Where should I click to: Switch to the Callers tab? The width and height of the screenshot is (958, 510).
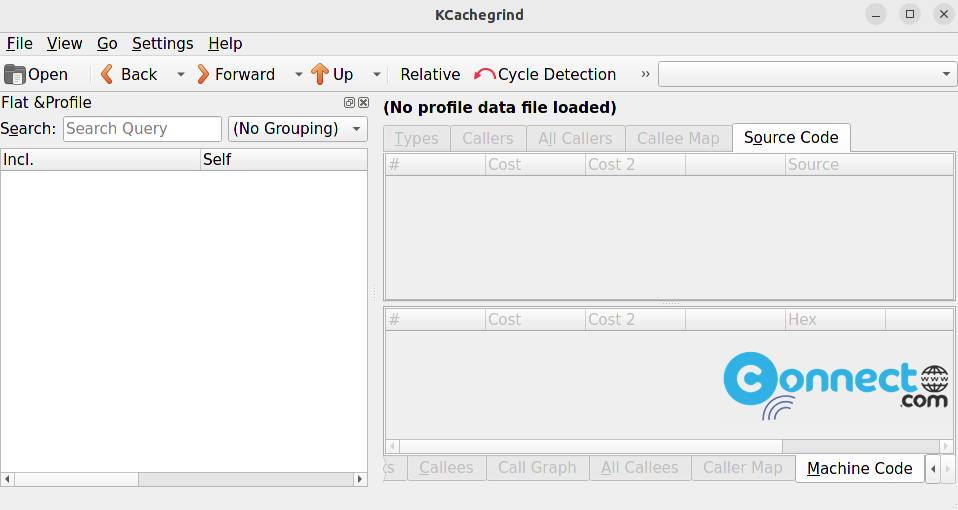488,139
